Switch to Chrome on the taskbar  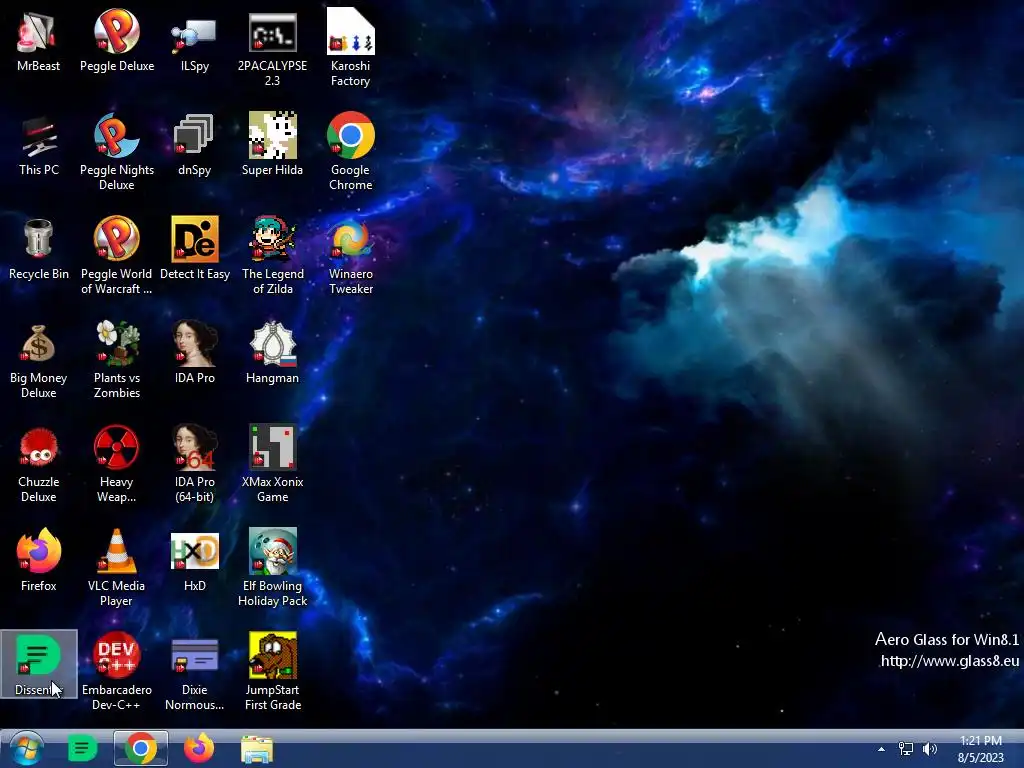pos(140,748)
